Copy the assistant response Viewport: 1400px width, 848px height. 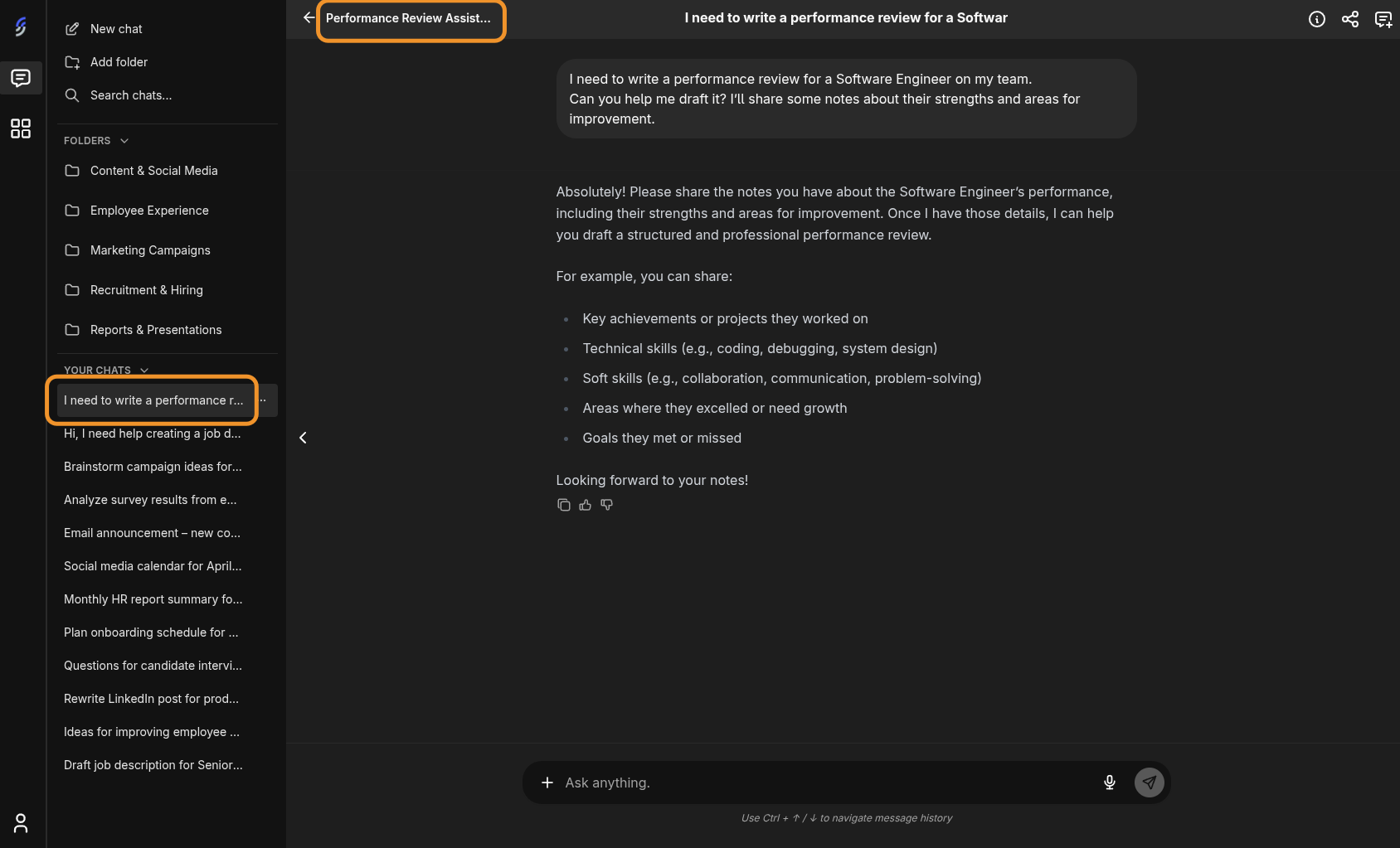(x=564, y=505)
